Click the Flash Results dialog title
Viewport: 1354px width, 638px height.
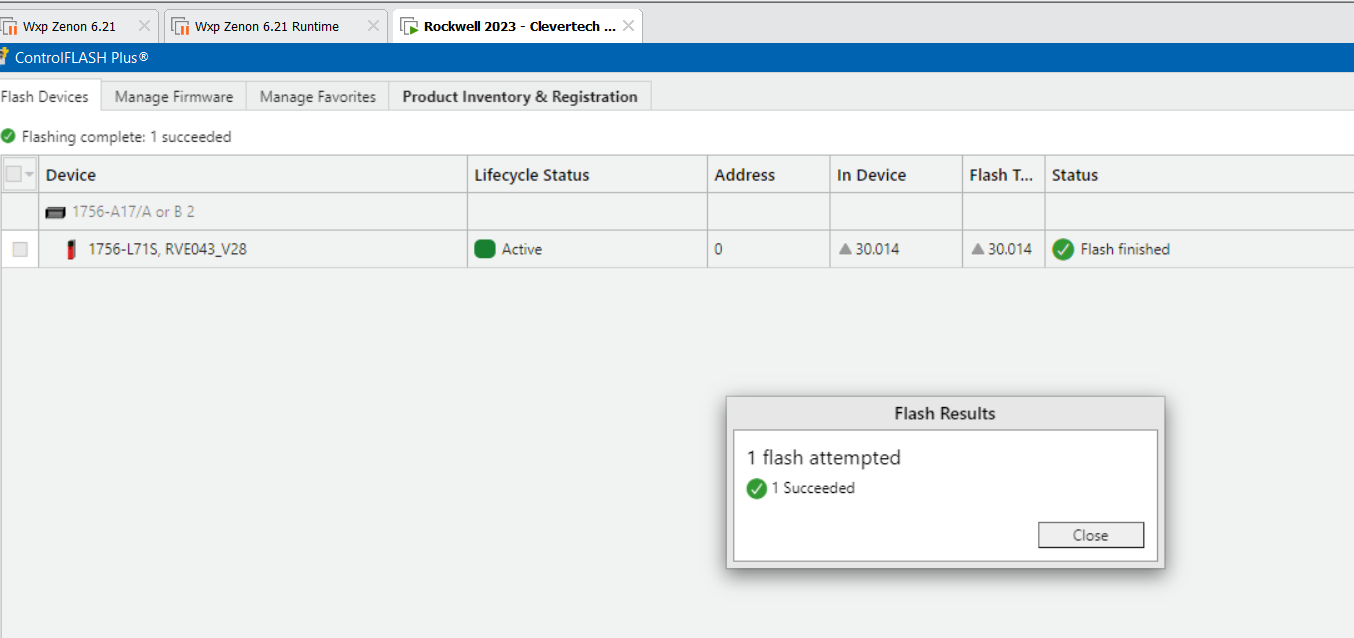coord(945,414)
